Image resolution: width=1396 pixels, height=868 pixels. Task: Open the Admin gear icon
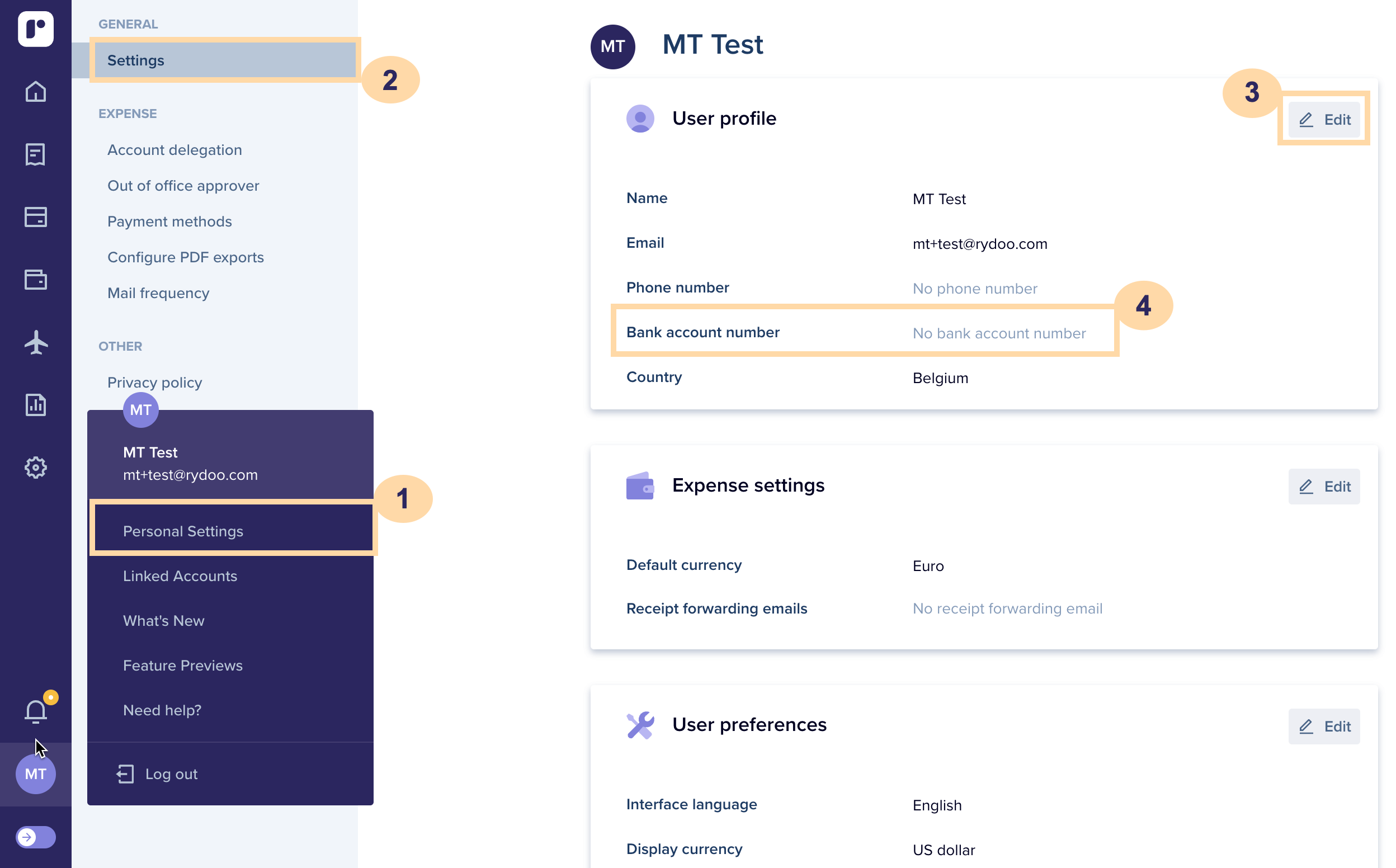(x=36, y=468)
